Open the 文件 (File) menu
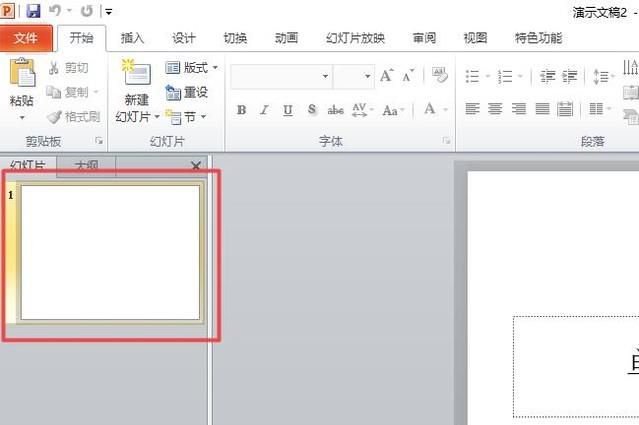The height and width of the screenshot is (425, 639). pos(26,38)
